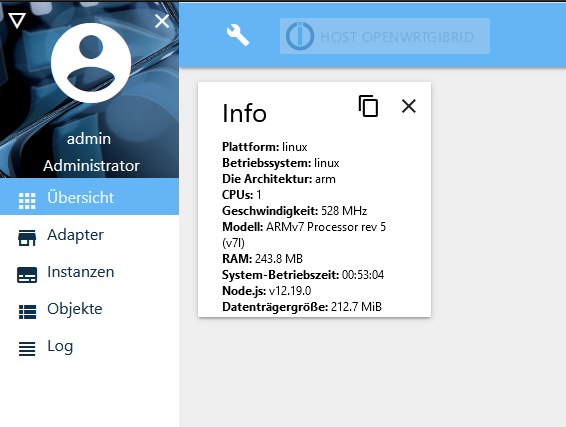Click the CPUs: 1 value
The width and height of the screenshot is (566, 427).
[x=259, y=195]
